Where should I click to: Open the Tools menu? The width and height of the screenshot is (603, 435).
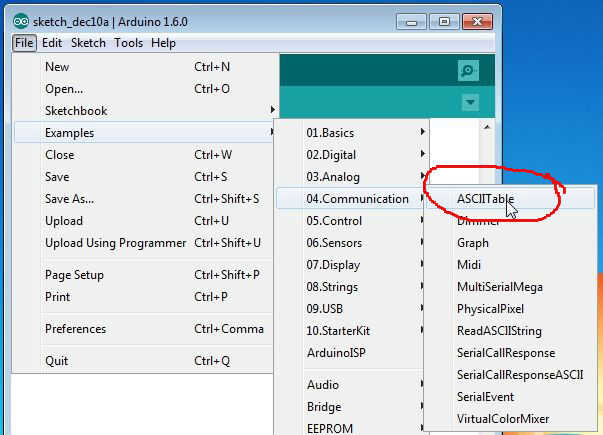point(128,43)
